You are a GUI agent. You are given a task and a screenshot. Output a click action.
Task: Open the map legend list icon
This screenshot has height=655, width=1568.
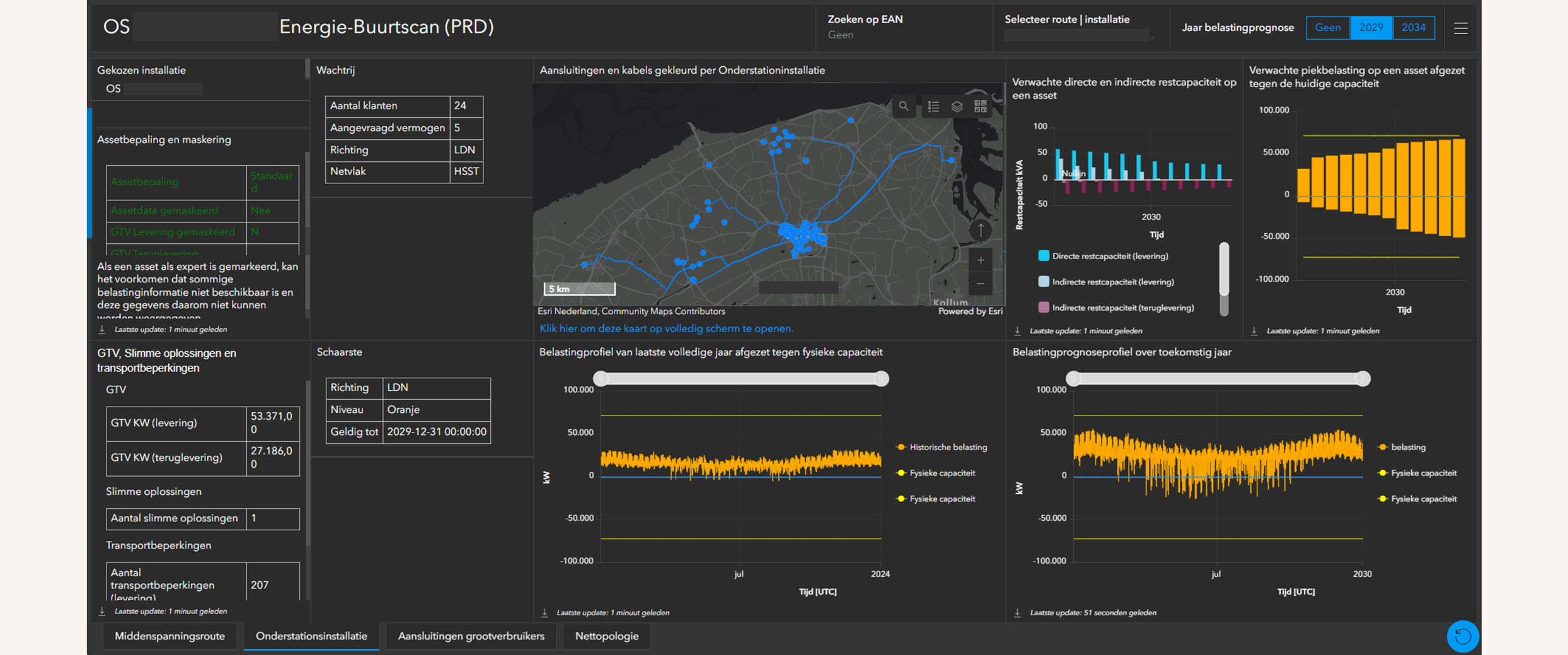933,107
